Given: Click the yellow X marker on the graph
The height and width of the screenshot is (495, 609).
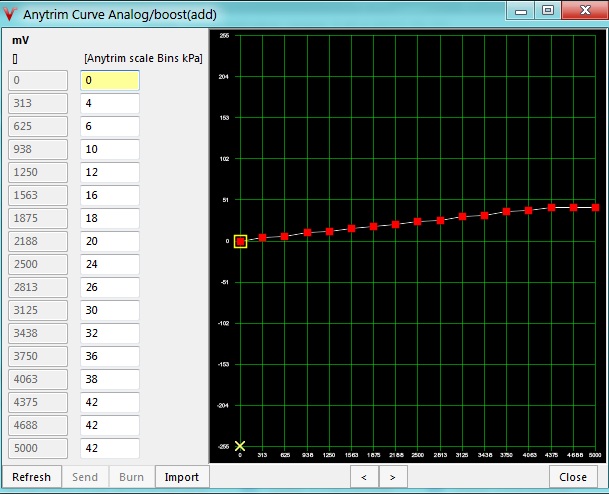Looking at the screenshot, I should (x=240, y=446).
